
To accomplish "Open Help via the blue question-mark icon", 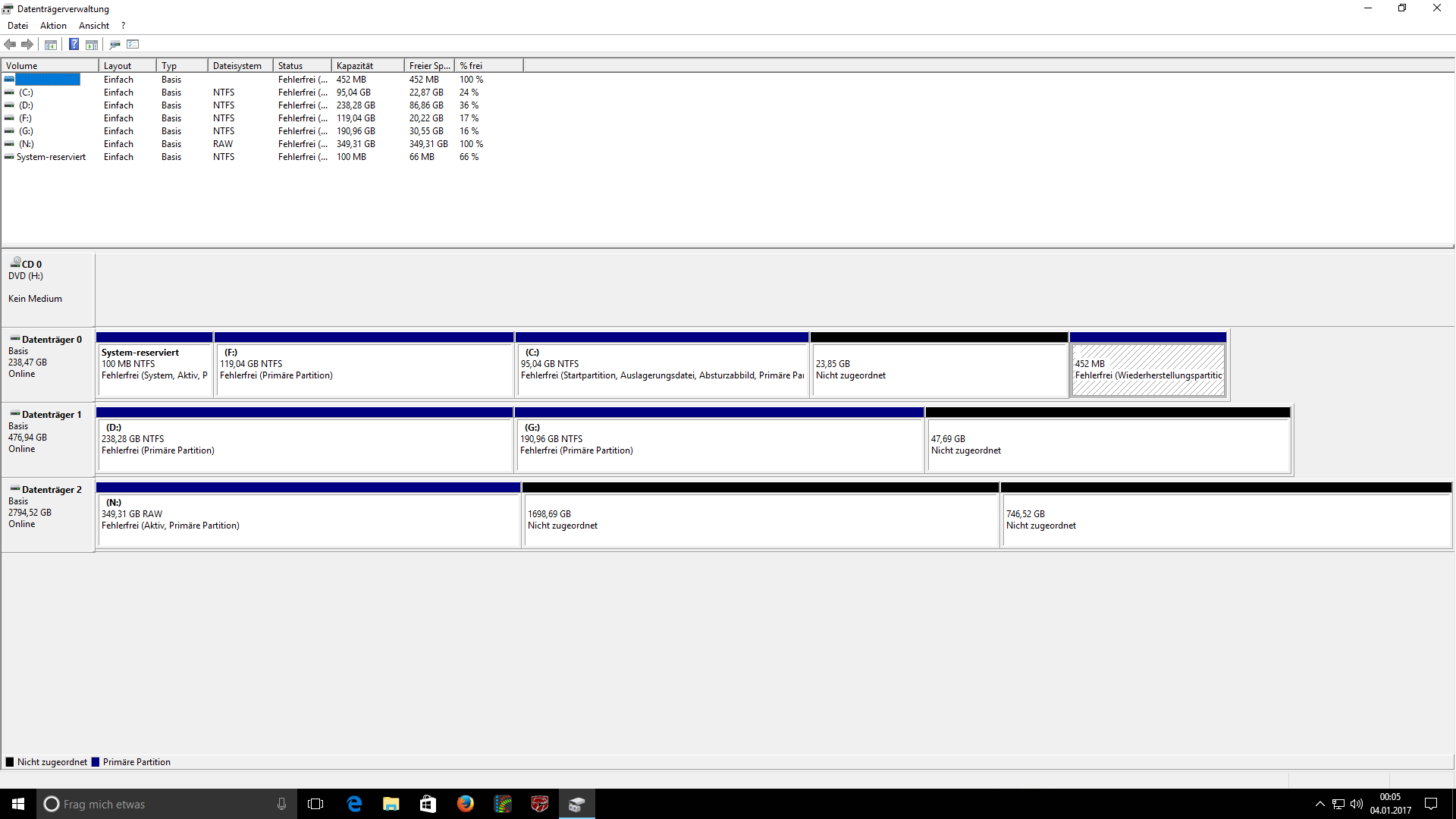I will pyautogui.click(x=74, y=44).
